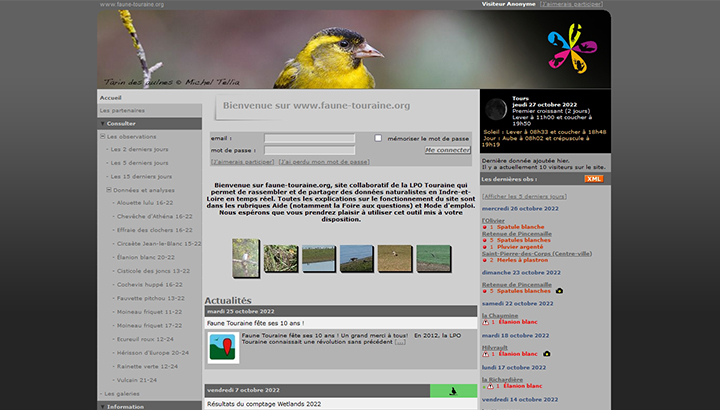Click Faune Touraine fête ses 10 ans title
720x410 pixels.
pyautogui.click(x=255, y=323)
